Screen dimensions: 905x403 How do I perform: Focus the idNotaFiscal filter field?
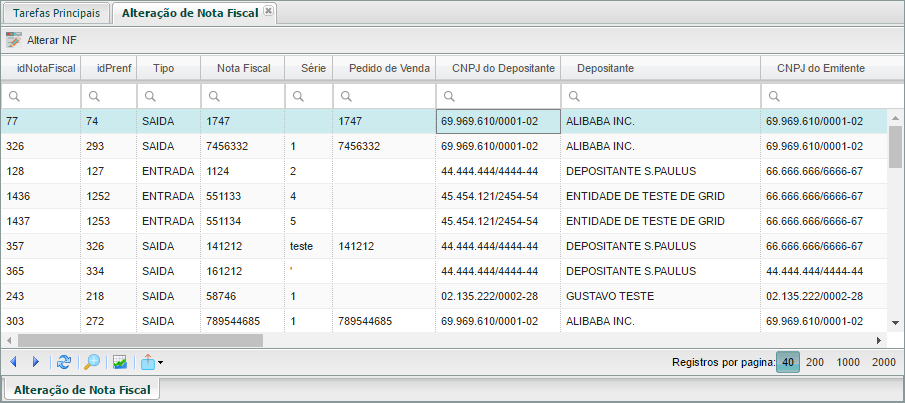pyautogui.click(x=40, y=96)
